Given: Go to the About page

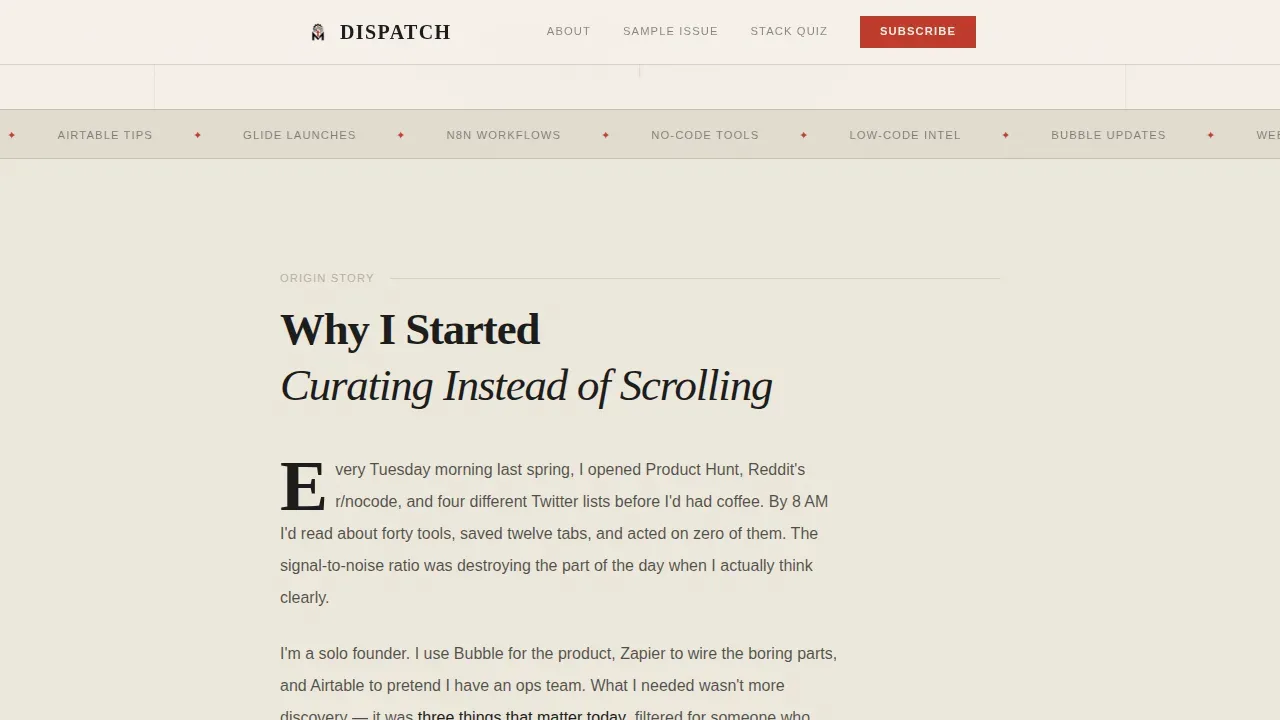Looking at the screenshot, I should (x=568, y=31).
